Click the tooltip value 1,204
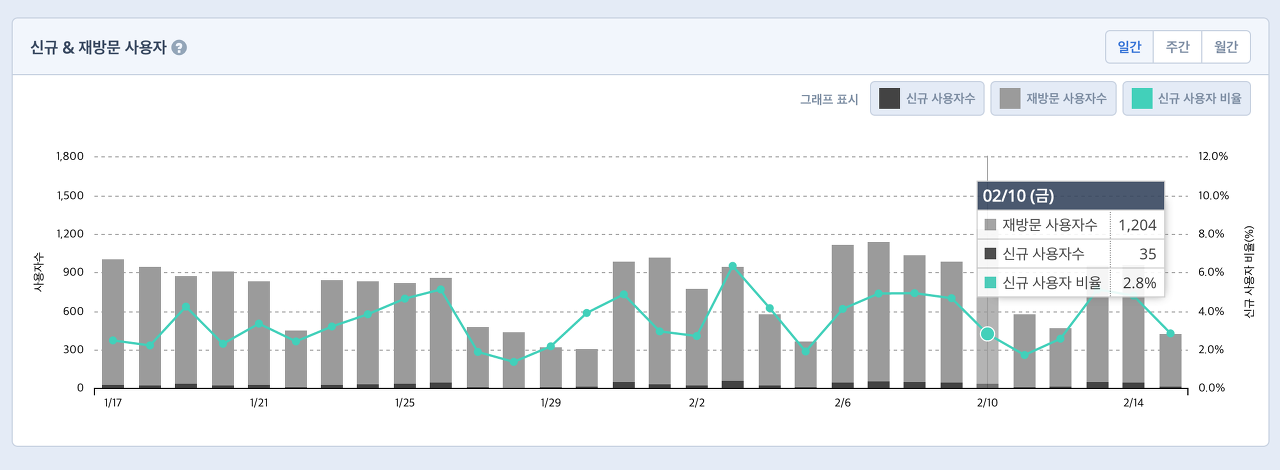Screen dimensions: 1280x470 (1137, 225)
